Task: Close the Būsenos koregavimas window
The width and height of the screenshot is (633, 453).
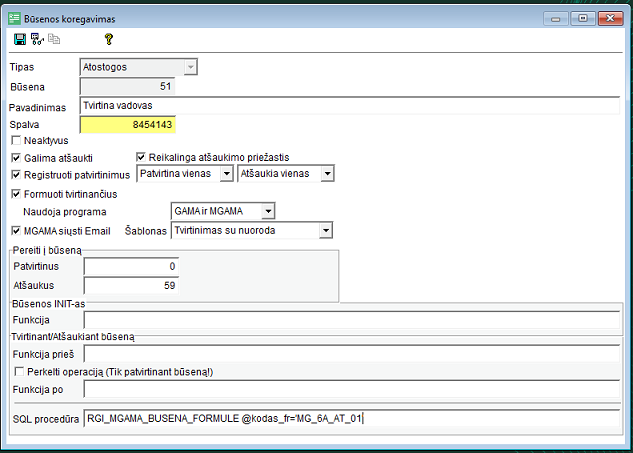Action: (608, 18)
